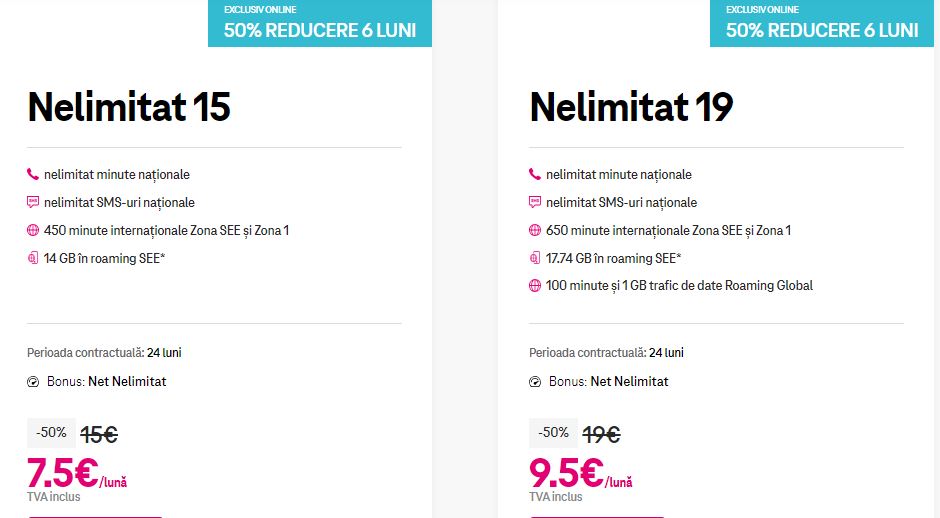Open the Nelimitat 19 plan title
The image size is (940, 518).
(x=631, y=107)
